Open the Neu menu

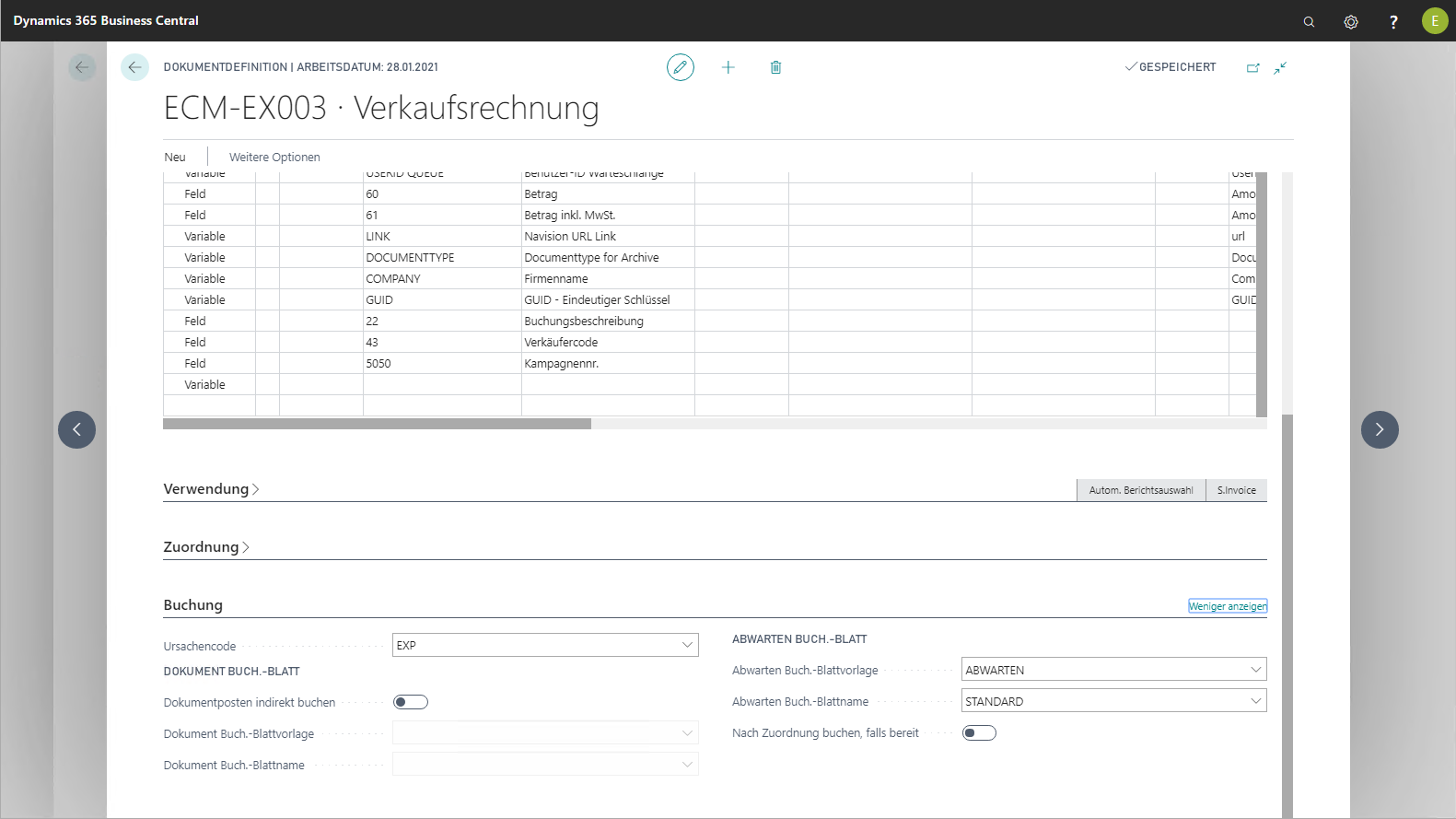coord(175,158)
